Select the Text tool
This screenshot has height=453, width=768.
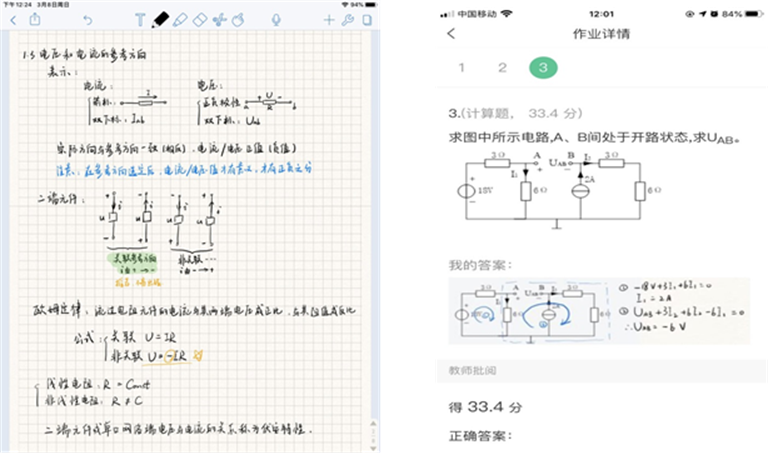[x=140, y=19]
